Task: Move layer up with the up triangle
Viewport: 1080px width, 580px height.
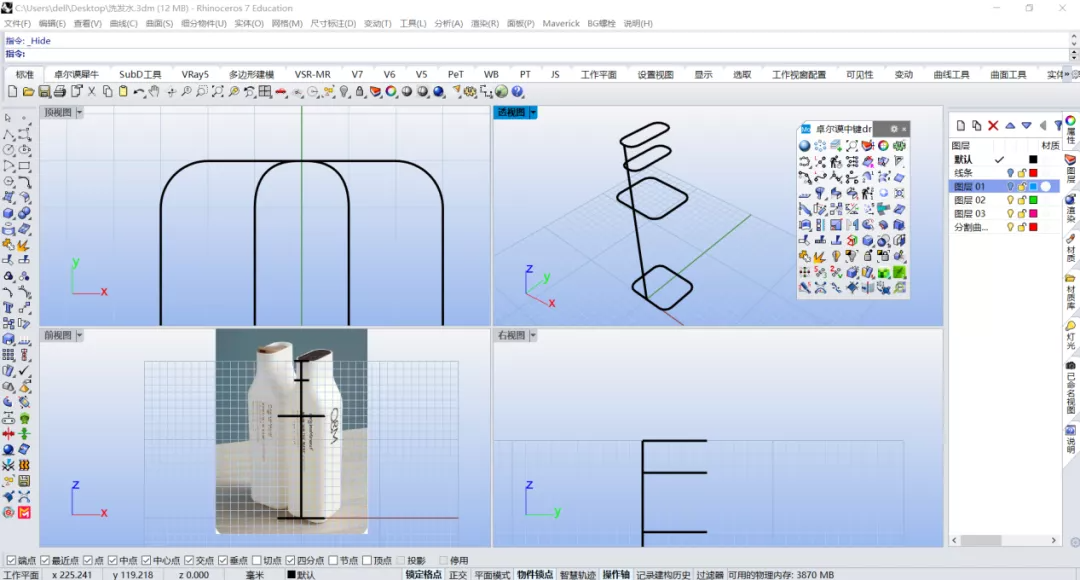Action: point(1010,125)
